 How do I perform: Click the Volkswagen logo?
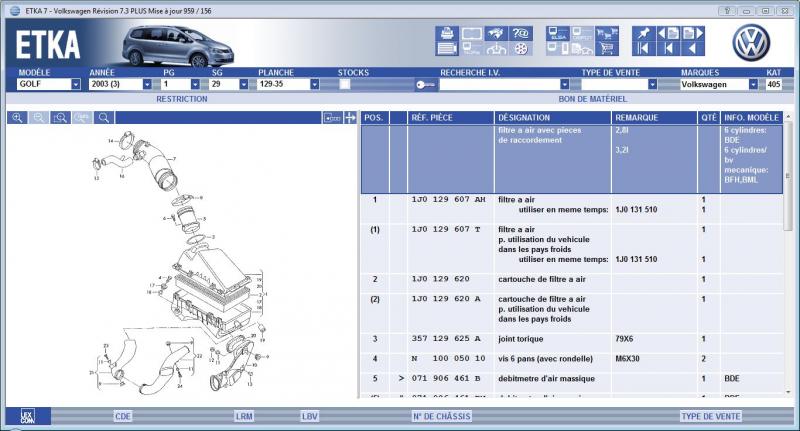pyautogui.click(x=752, y=42)
